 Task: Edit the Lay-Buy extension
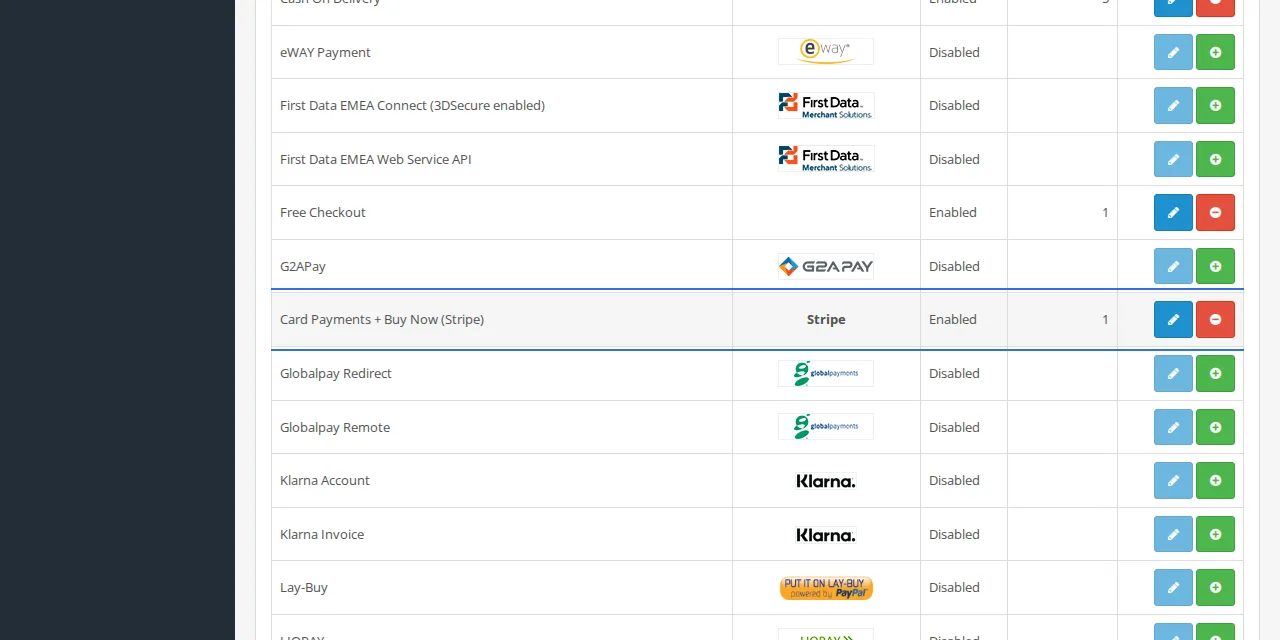(1173, 587)
